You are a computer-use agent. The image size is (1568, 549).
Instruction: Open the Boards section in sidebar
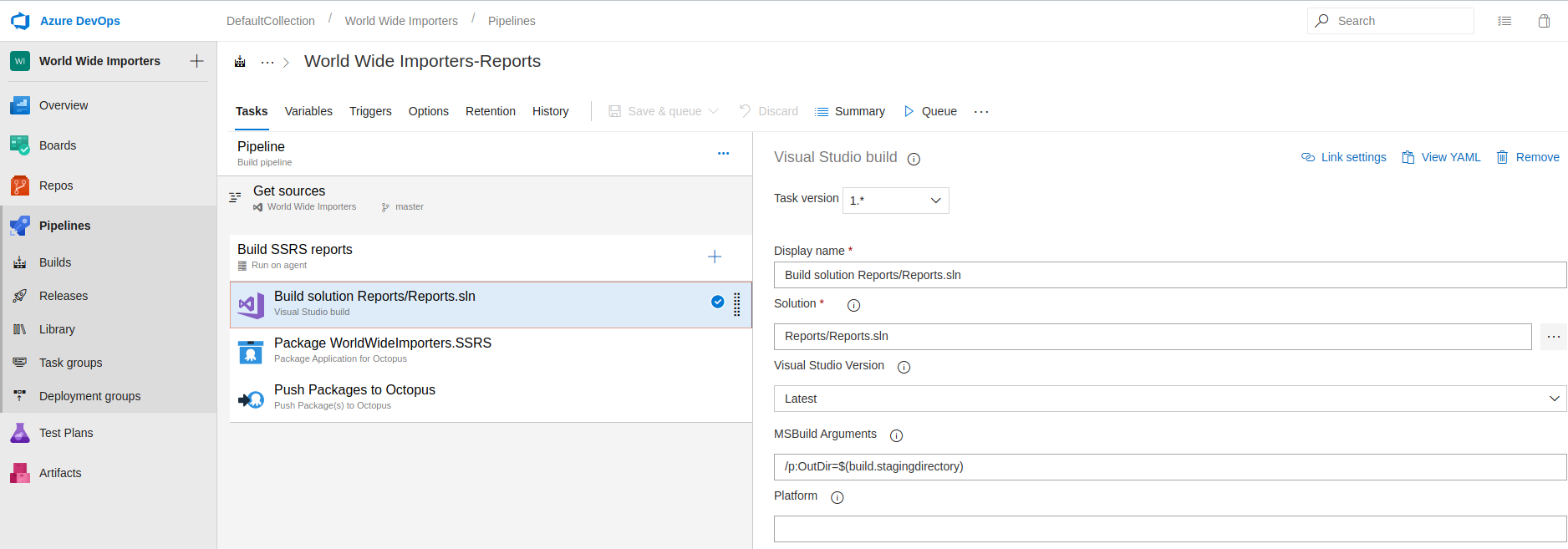(58, 145)
